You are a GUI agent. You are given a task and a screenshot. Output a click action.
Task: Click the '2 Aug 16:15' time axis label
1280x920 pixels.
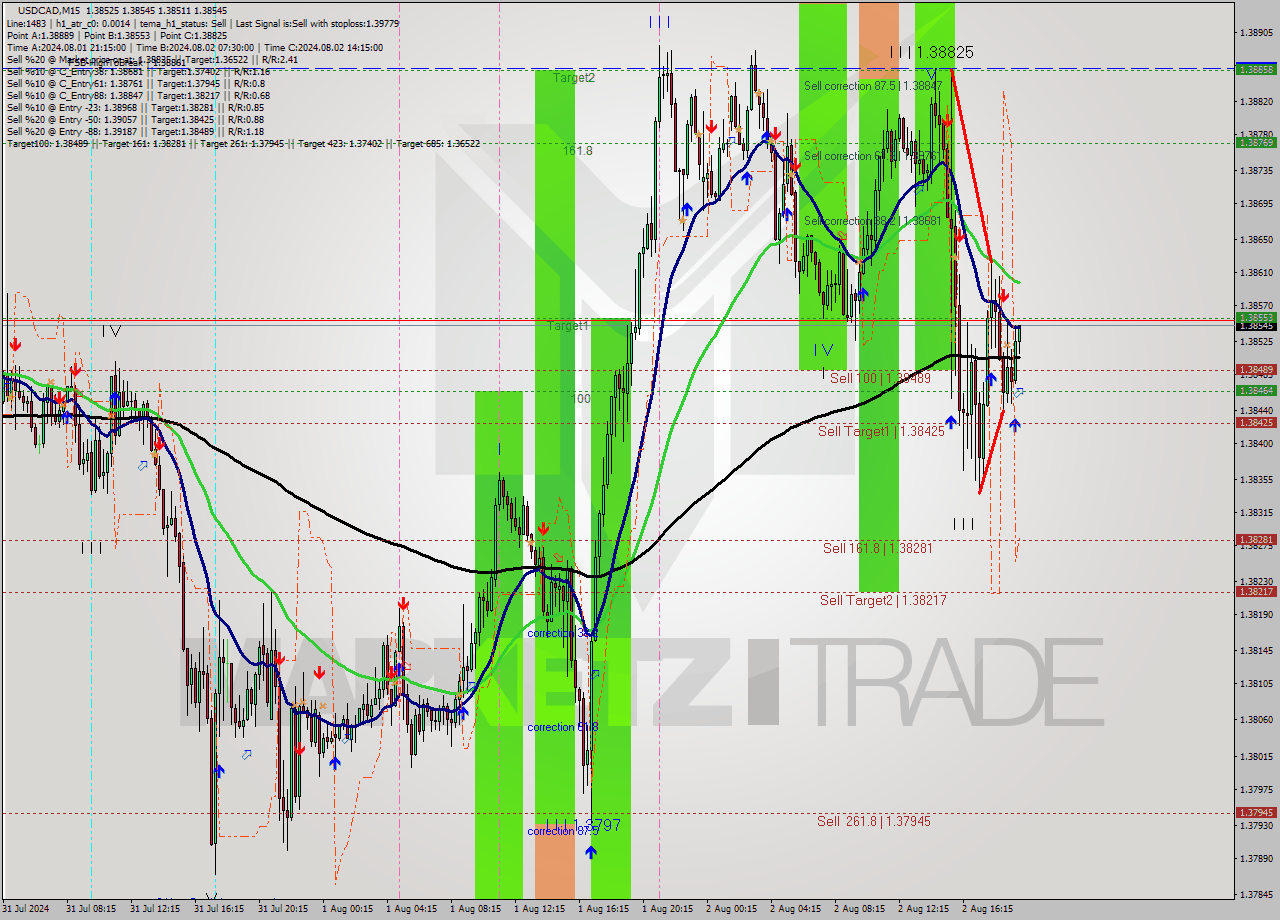pyautogui.click(x=987, y=909)
